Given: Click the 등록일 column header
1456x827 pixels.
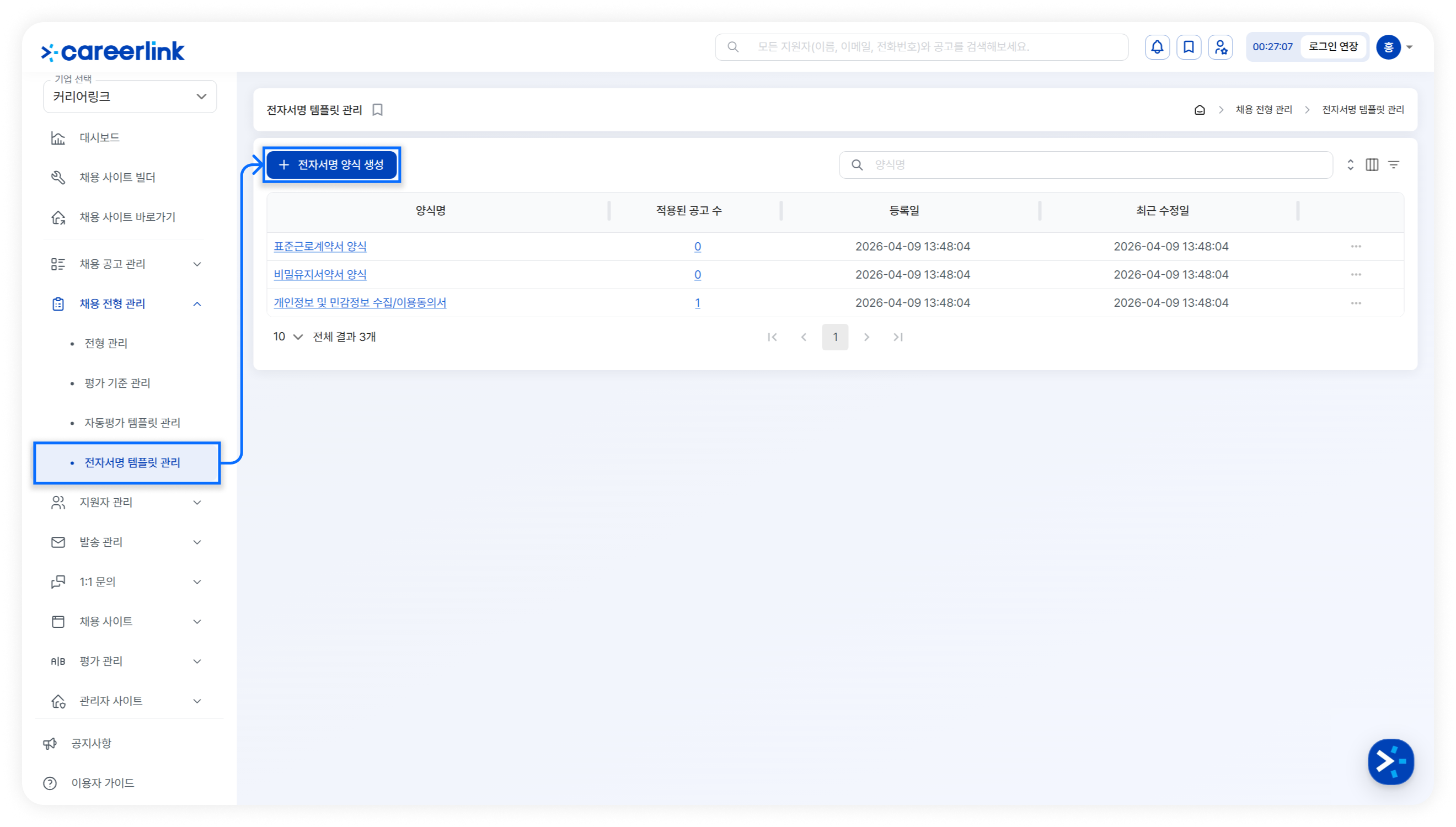Looking at the screenshot, I should click(904, 211).
